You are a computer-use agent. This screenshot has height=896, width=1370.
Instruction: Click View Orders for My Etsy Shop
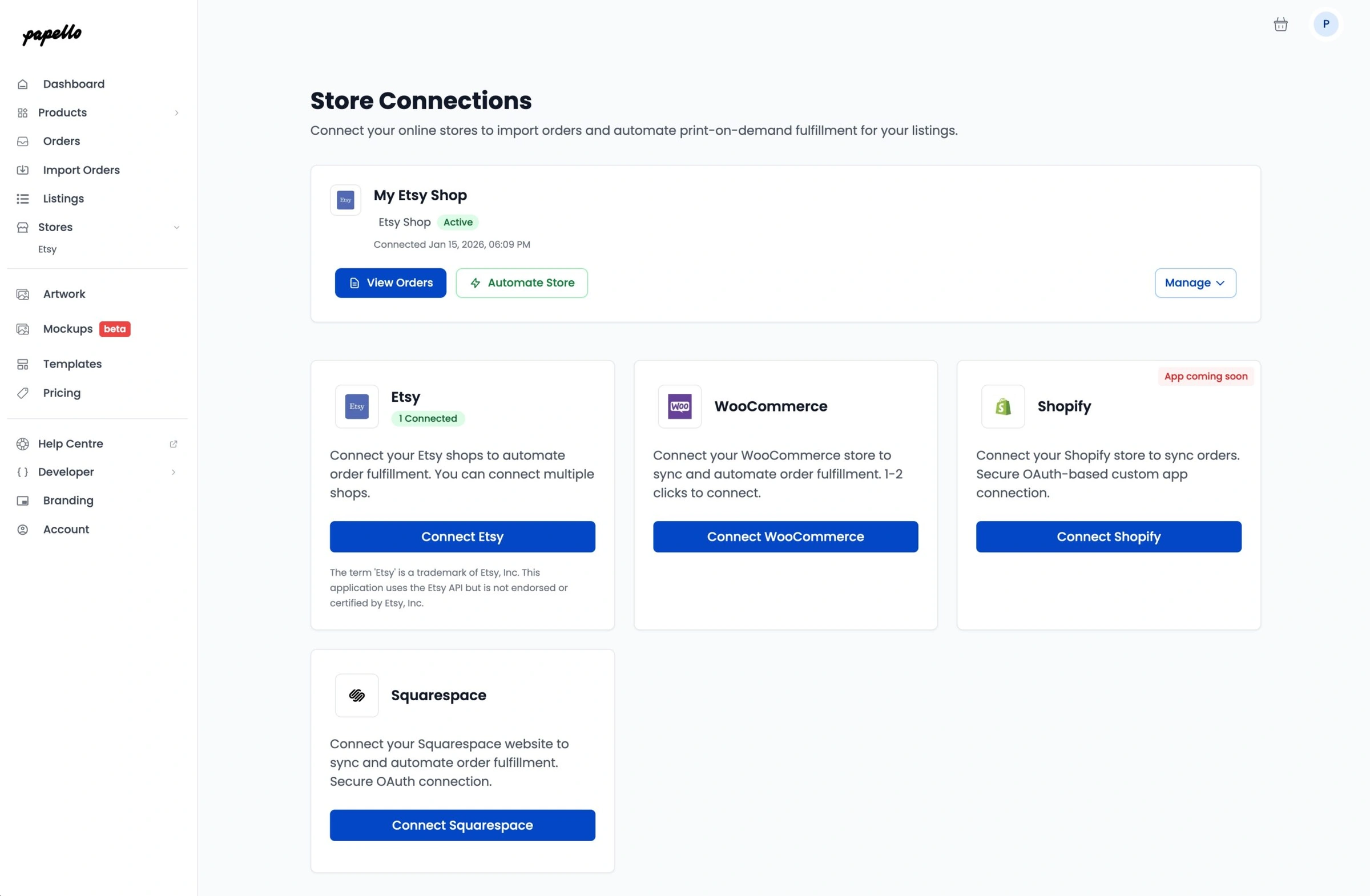coord(390,282)
